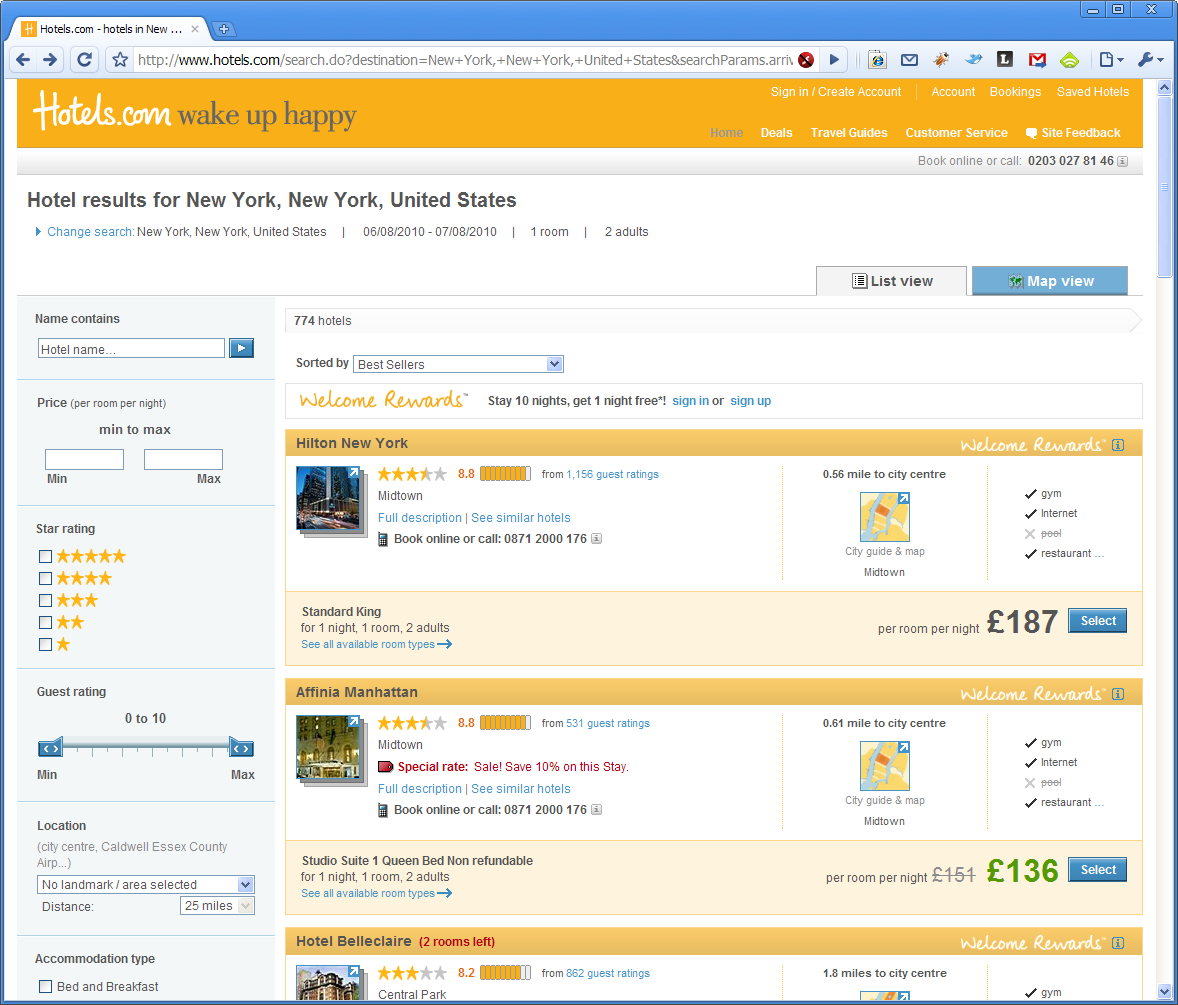Click the minimum guest rating slider handle
The height and width of the screenshot is (1005, 1178).
[50, 748]
